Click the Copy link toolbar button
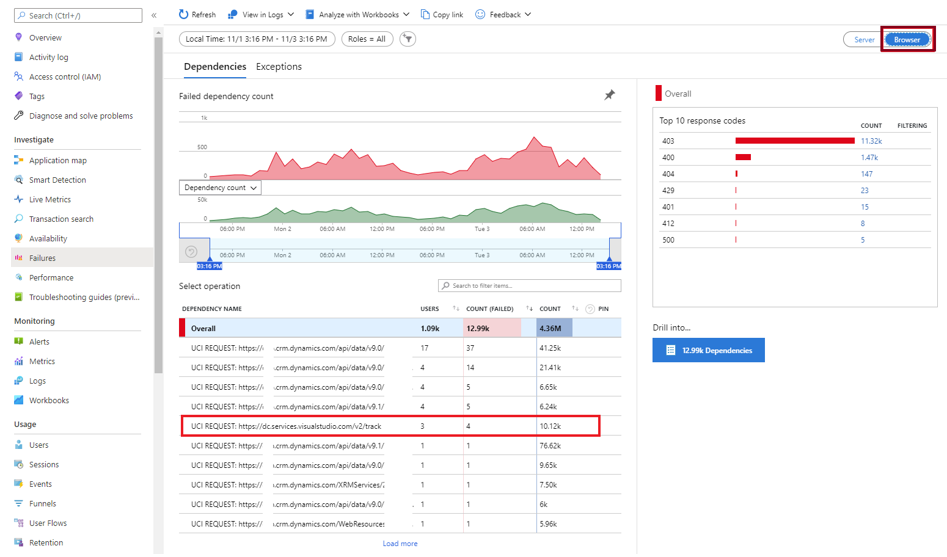 442,15
